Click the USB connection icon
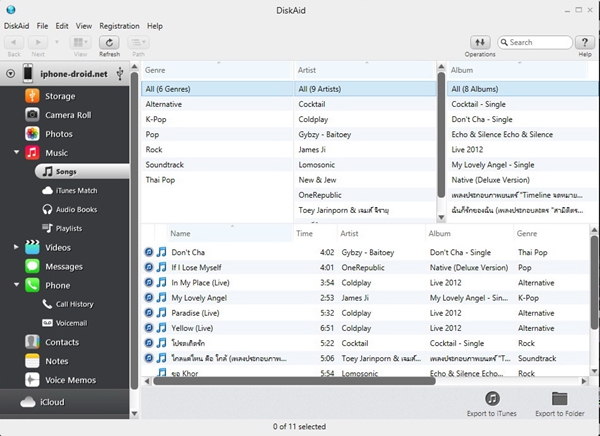600x436 pixels. [120, 73]
